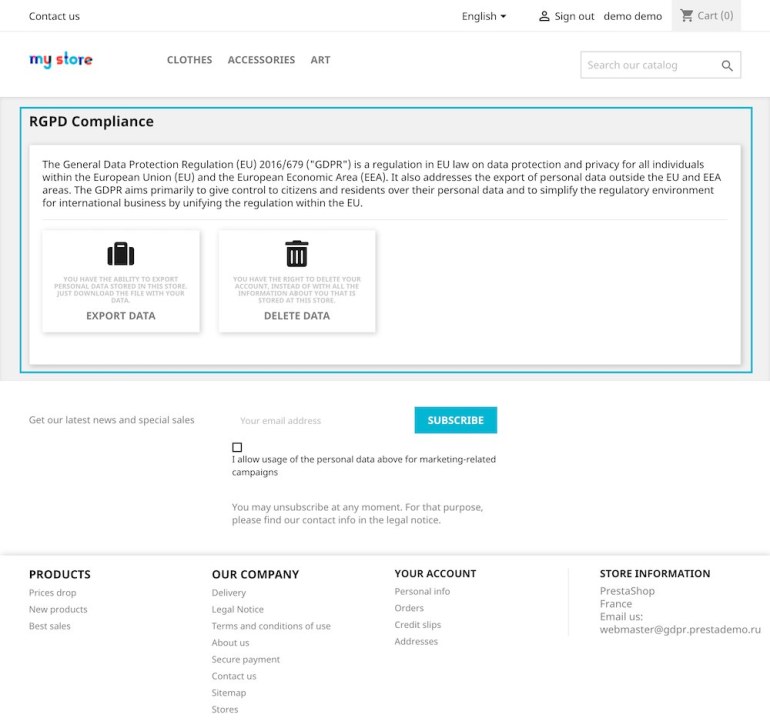Screen dimensions: 770x728
Task: Click the marketing-related campaigns consent label
Action: point(364,466)
